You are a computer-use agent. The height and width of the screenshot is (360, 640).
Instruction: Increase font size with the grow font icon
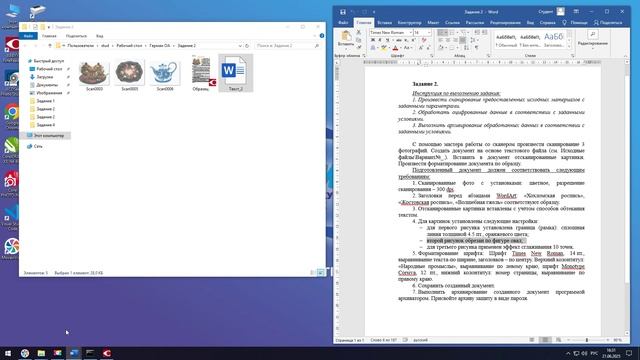(x=420, y=48)
